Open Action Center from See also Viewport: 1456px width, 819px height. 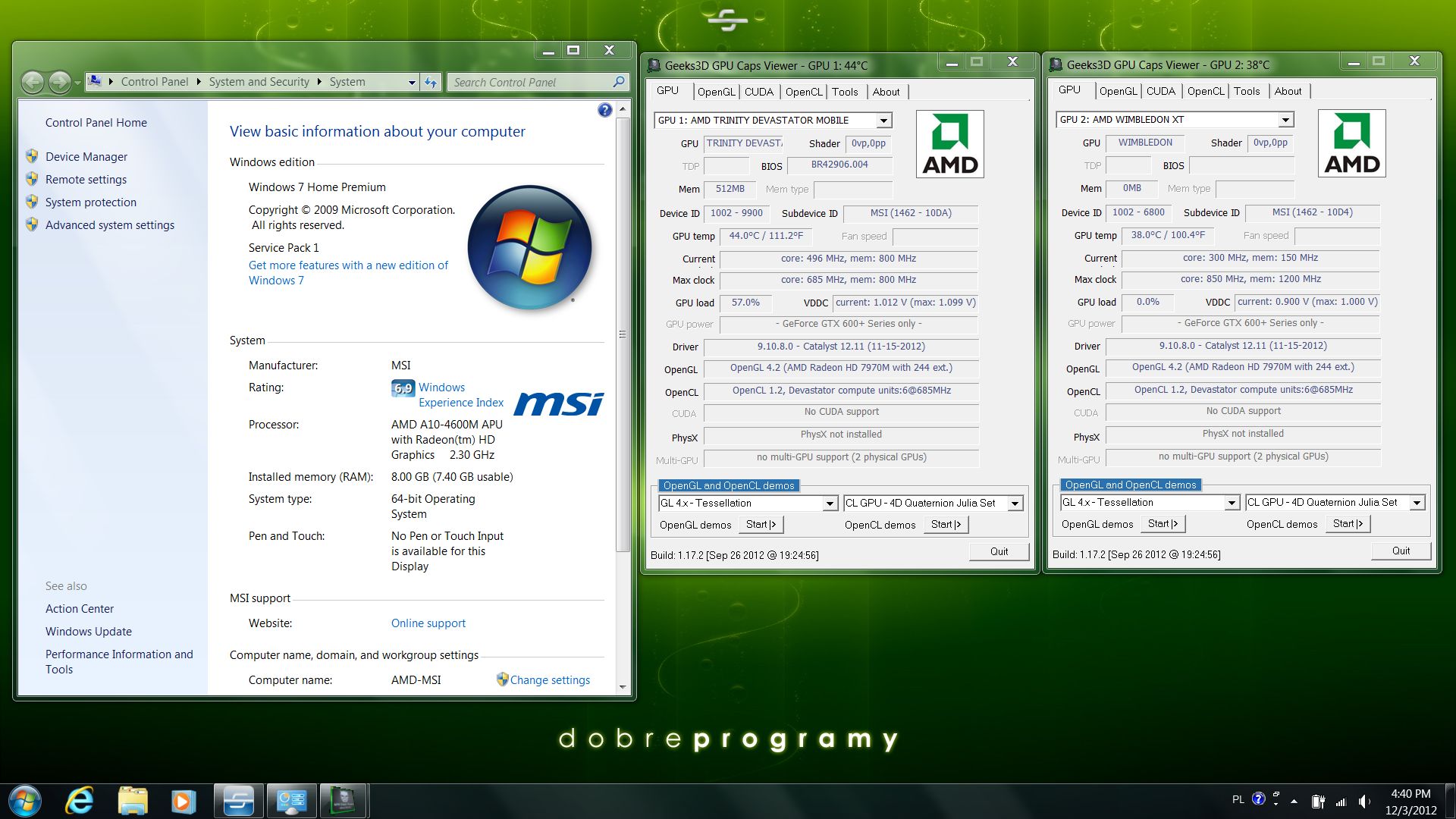80,609
